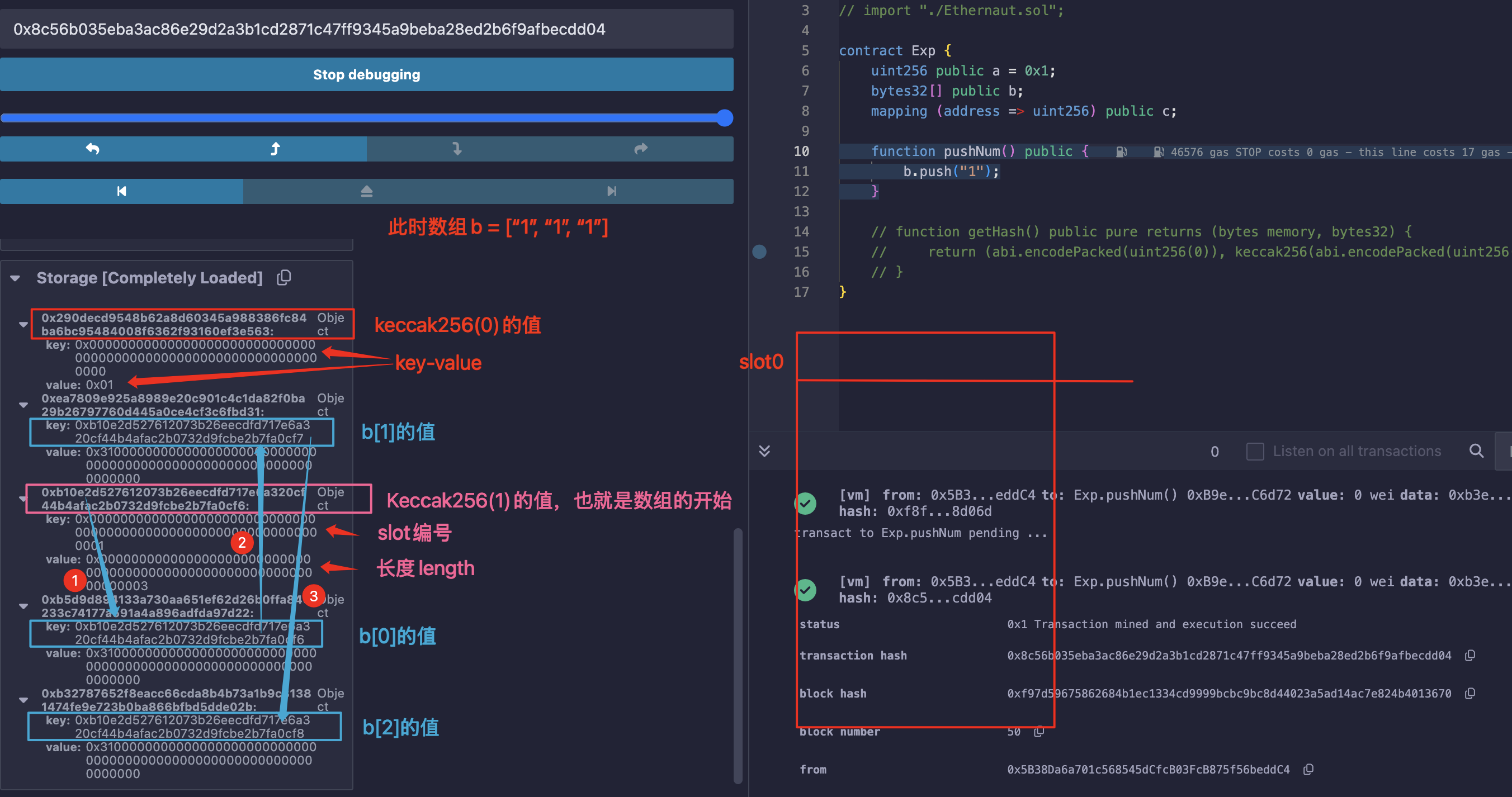Collapse the terminal with the double chevron
1512x797 pixels.
point(764,450)
